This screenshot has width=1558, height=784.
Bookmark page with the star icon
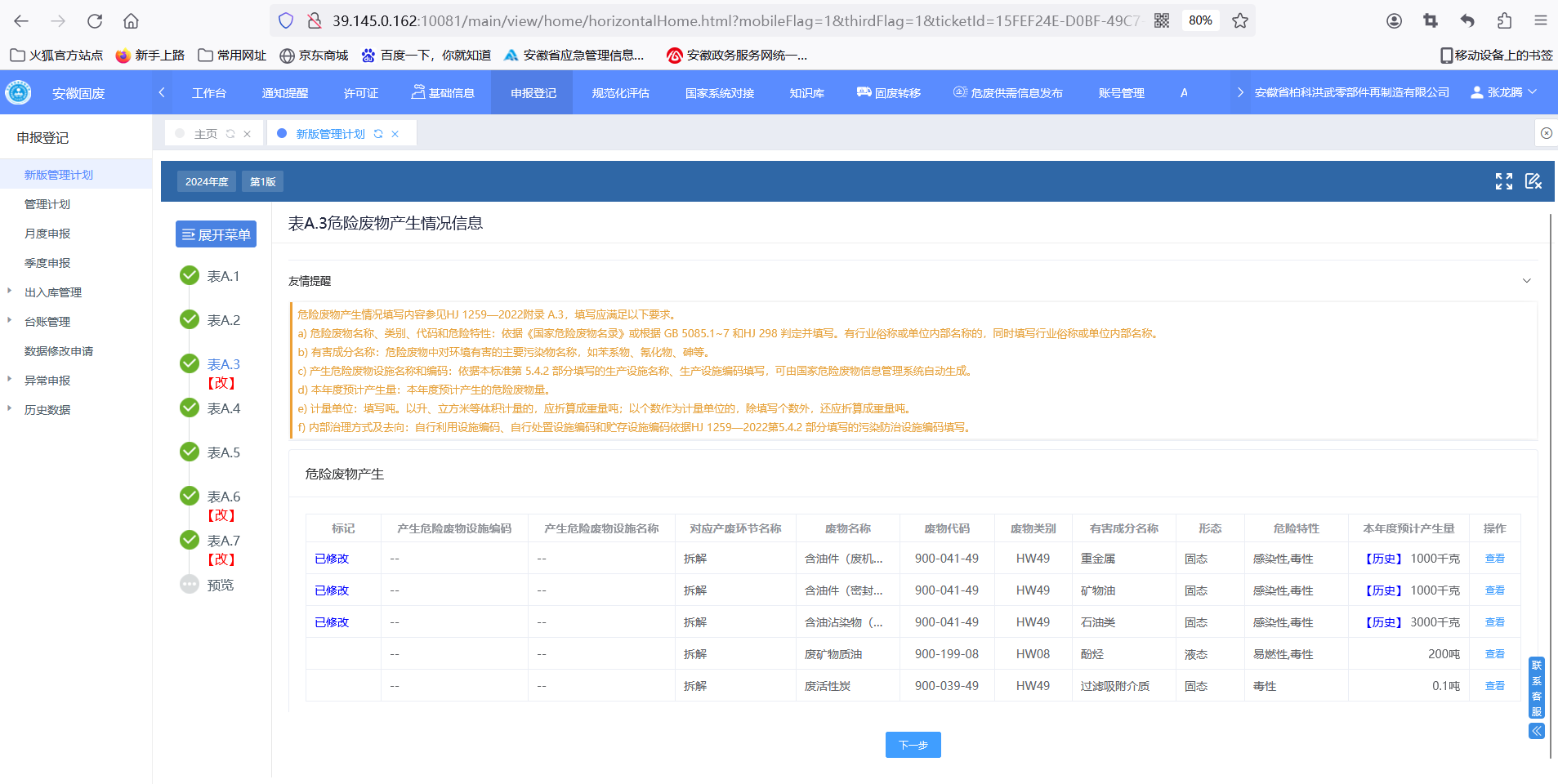pos(1239,20)
